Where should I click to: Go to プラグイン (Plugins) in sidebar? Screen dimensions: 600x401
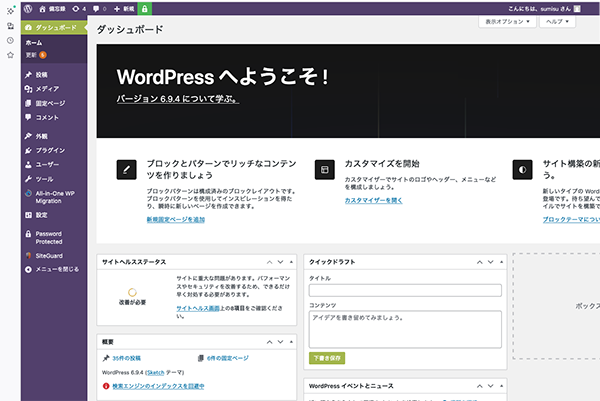tap(50, 149)
